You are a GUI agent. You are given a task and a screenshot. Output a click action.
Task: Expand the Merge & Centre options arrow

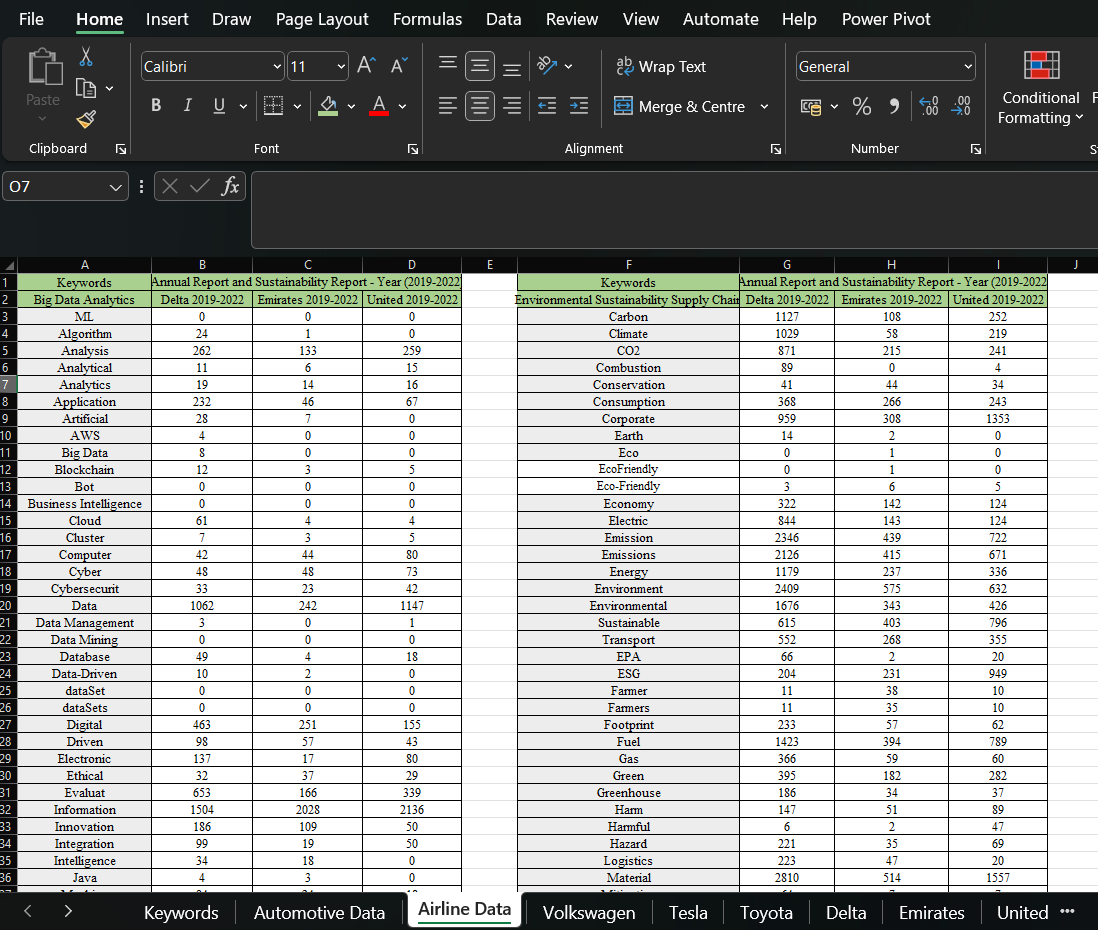point(764,105)
